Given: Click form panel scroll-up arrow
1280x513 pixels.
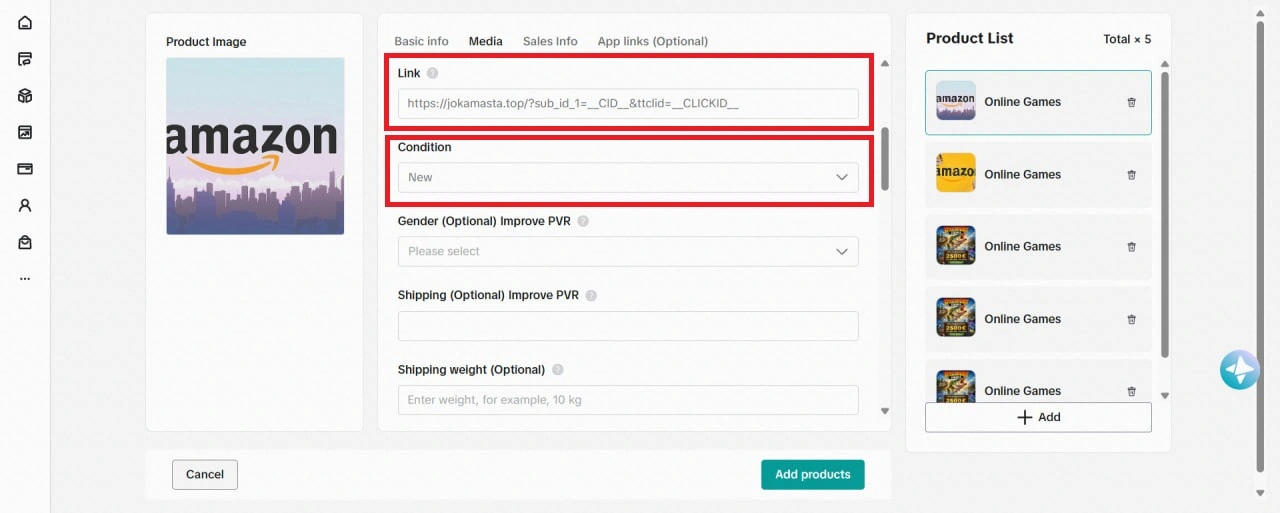Looking at the screenshot, I should pos(884,63).
